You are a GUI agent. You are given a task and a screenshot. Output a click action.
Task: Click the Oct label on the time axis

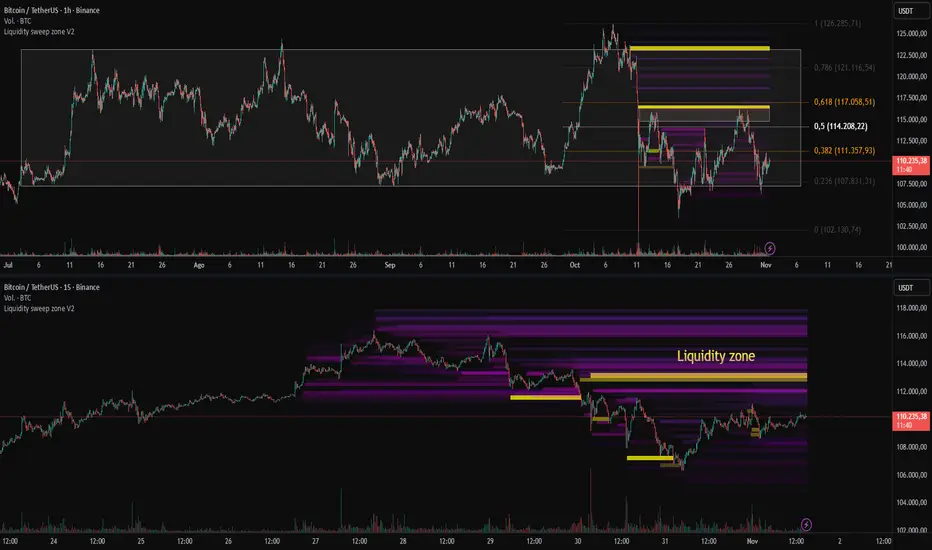[x=575, y=265]
